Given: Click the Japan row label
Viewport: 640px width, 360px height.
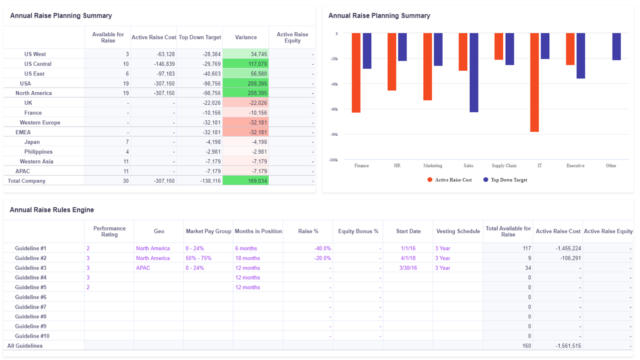Looking at the screenshot, I should [32, 142].
